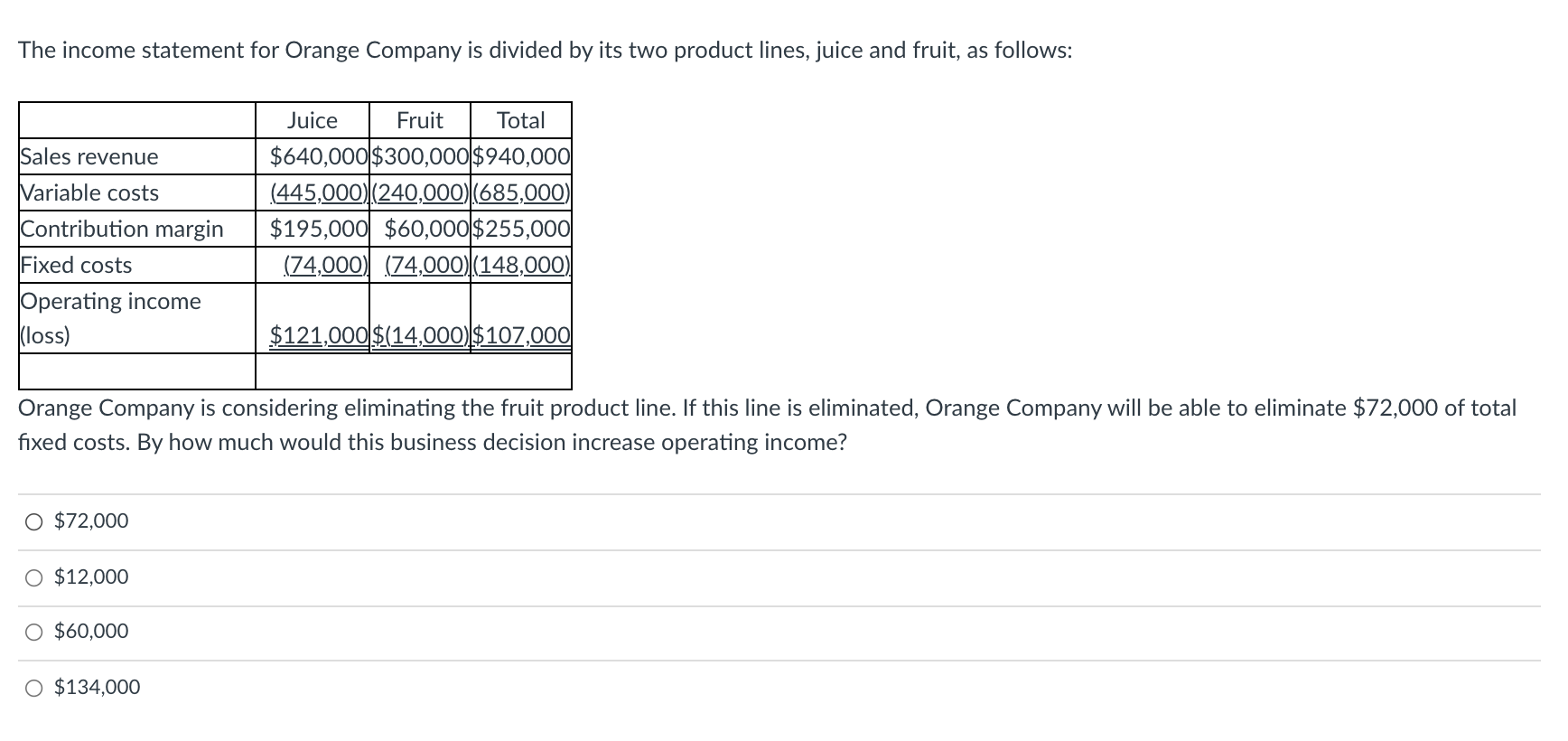Click the income statement introduction sentence
The width and height of the screenshot is (1568, 741).
[x=545, y=51]
